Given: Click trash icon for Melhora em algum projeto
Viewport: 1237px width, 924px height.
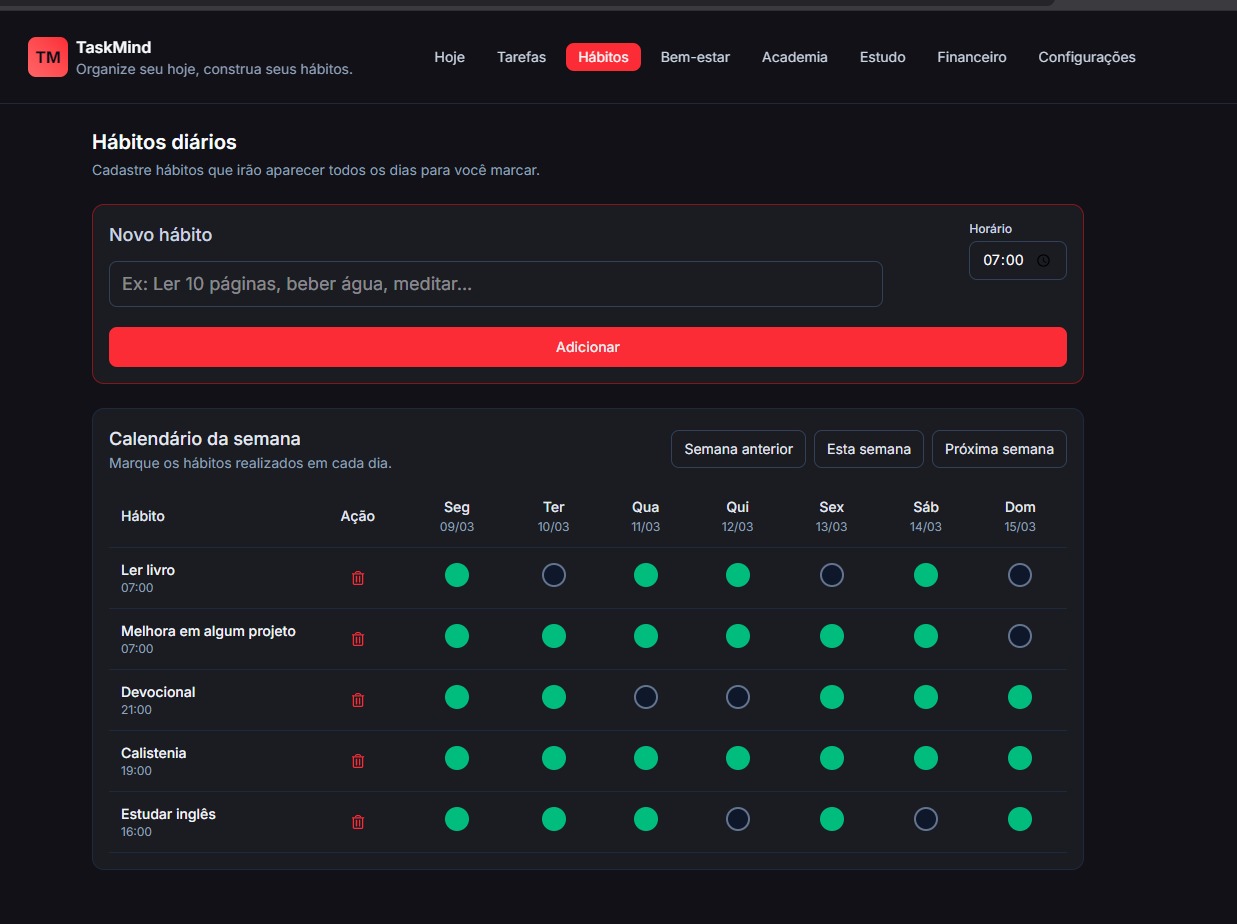Looking at the screenshot, I should (358, 639).
